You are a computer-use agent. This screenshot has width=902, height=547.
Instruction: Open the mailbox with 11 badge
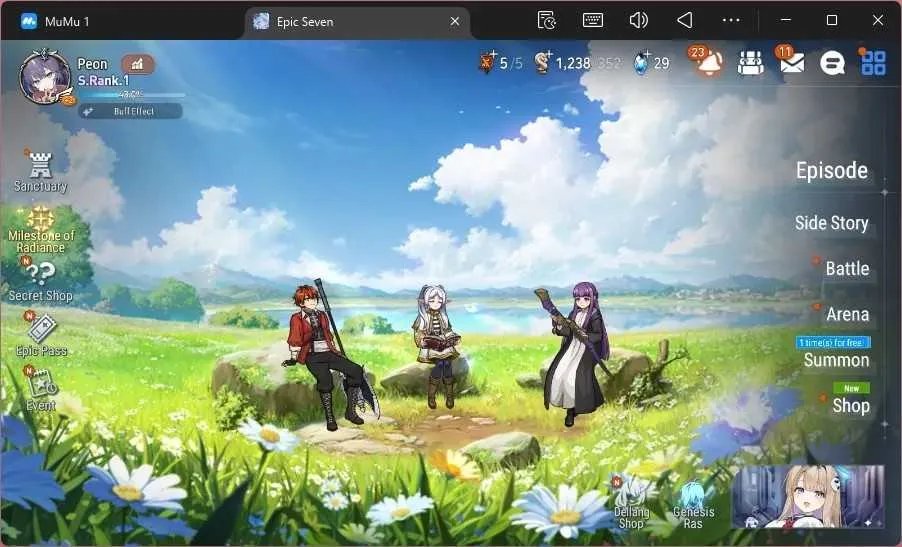[790, 61]
